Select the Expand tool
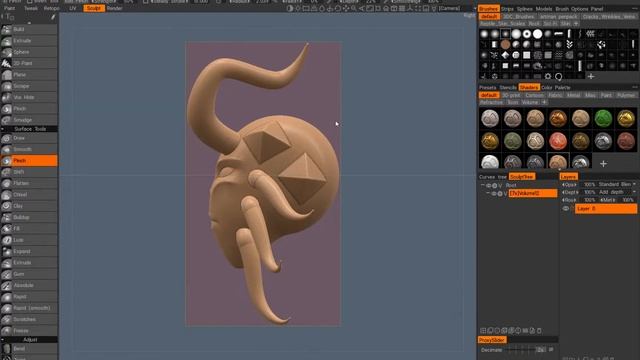This screenshot has width=640, height=360. click(x=29, y=251)
